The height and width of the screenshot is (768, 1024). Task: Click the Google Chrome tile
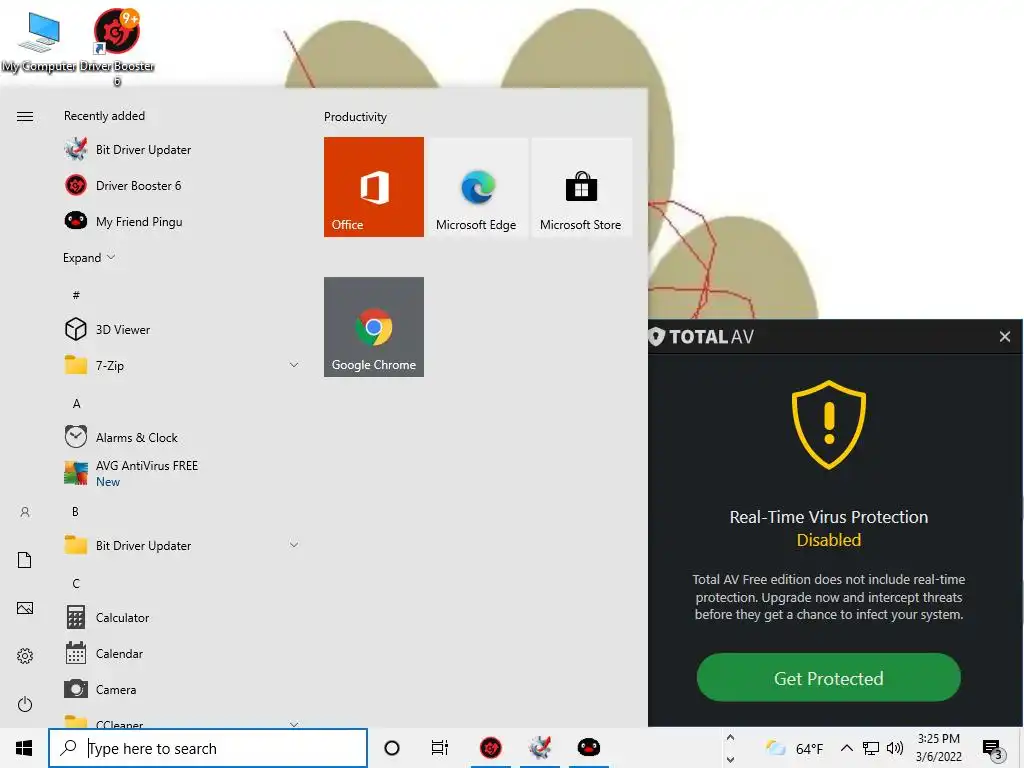pyautogui.click(x=374, y=327)
